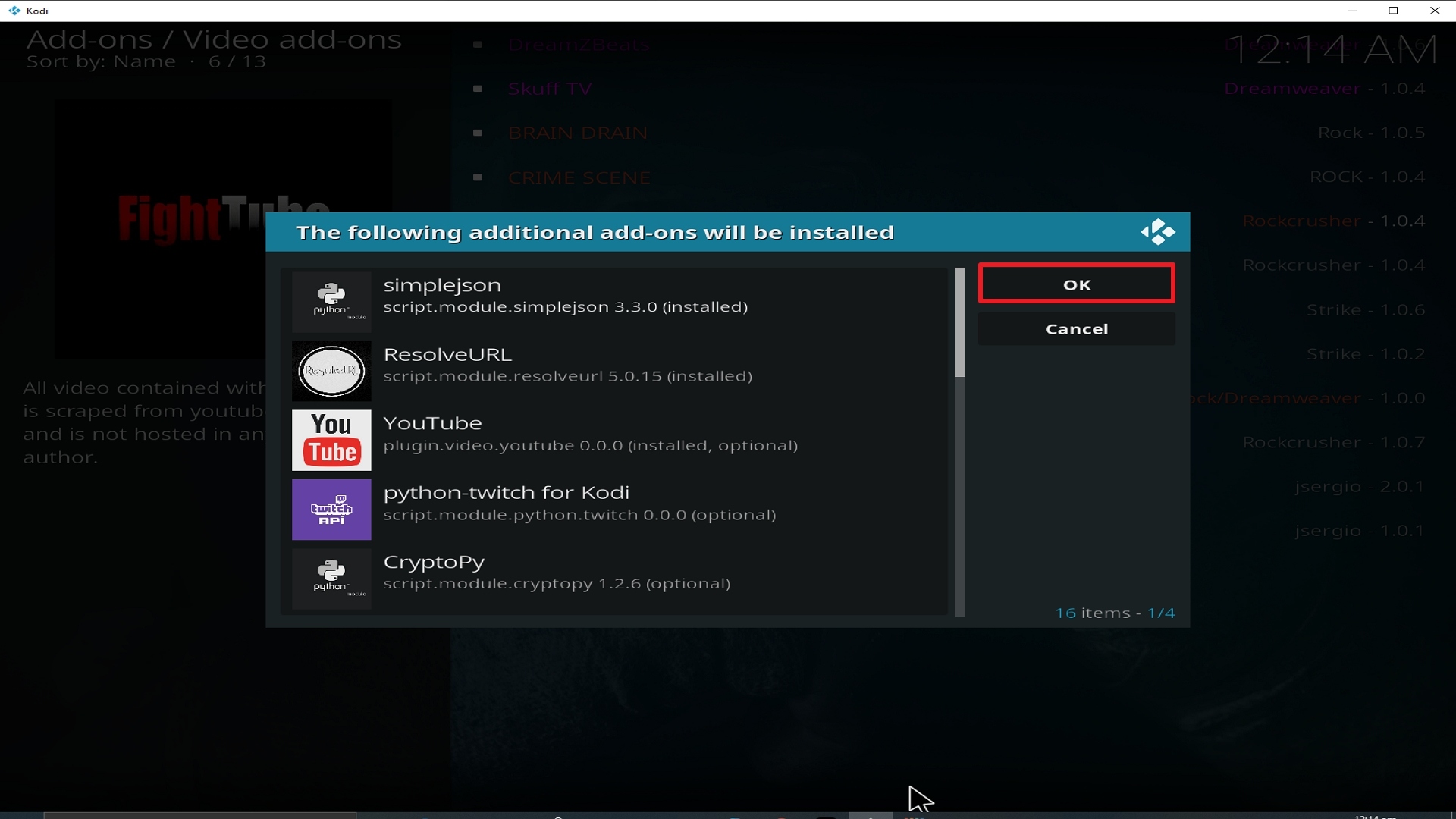Minimize the Kodi window
This screenshot has width=1456, height=819.
1351,11
